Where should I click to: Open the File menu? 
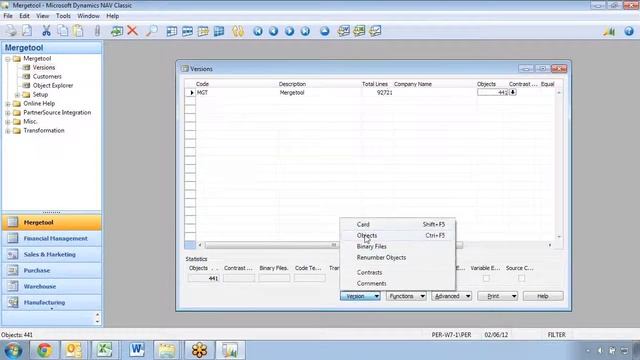8,16
